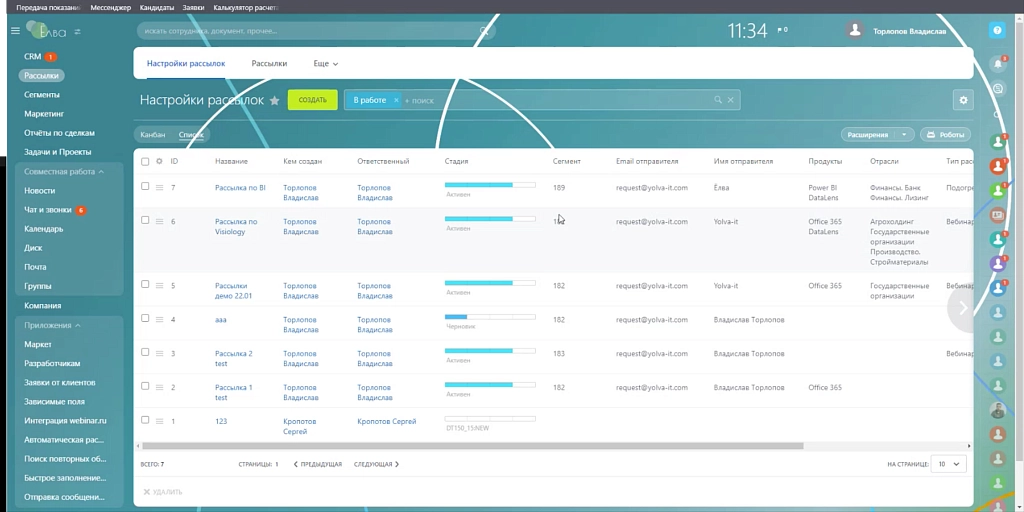Switch to Канбан view
Image resolution: width=1024 pixels, height=512 pixels.
153,135
